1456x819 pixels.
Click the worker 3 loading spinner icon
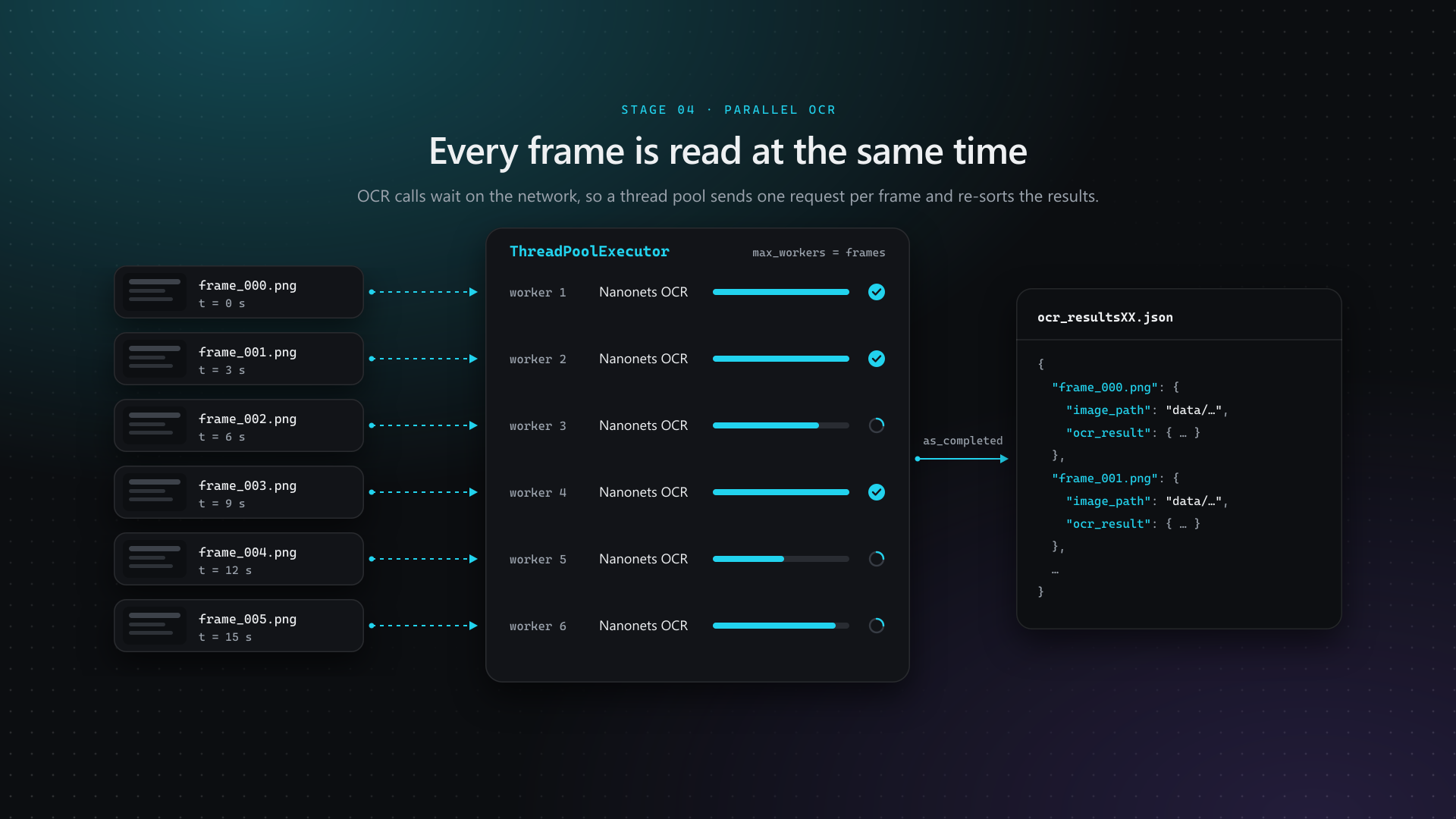click(877, 425)
